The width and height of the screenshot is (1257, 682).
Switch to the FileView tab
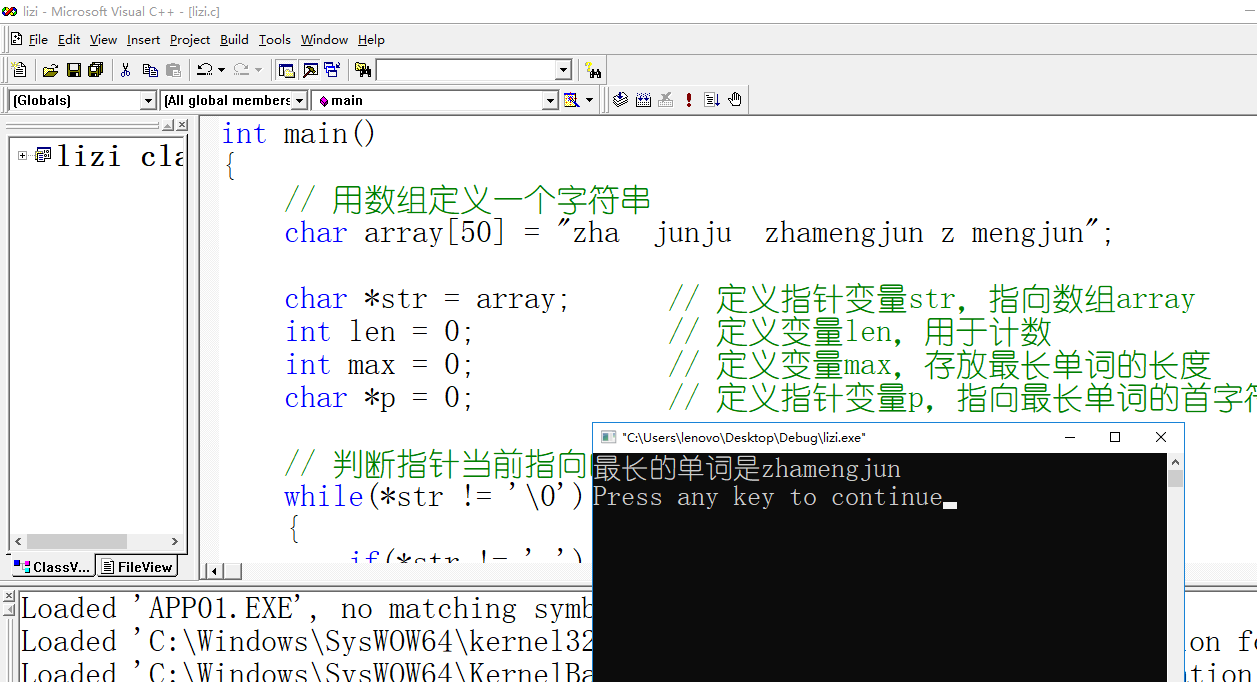[137, 567]
